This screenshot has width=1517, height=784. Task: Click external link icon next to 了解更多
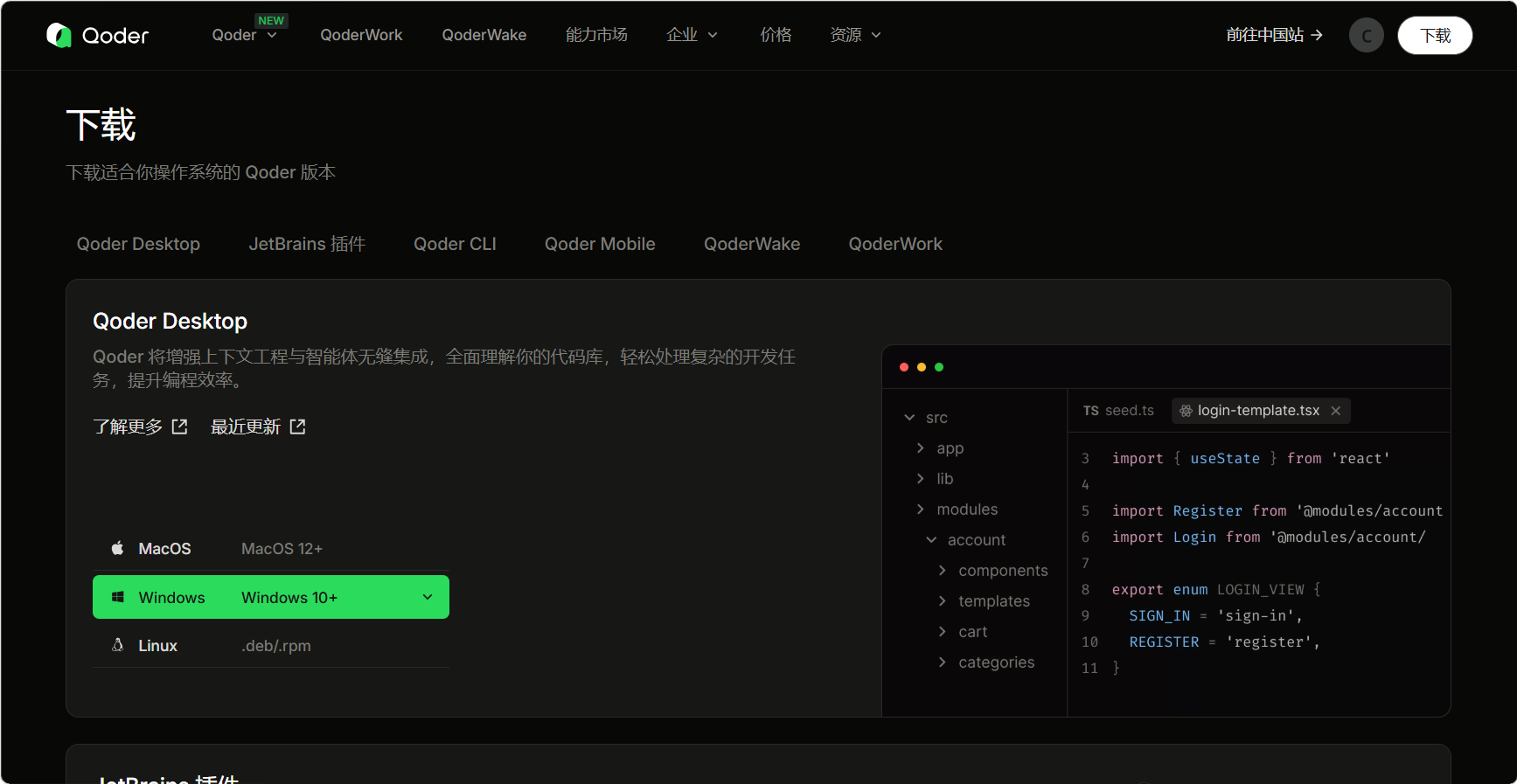(180, 427)
